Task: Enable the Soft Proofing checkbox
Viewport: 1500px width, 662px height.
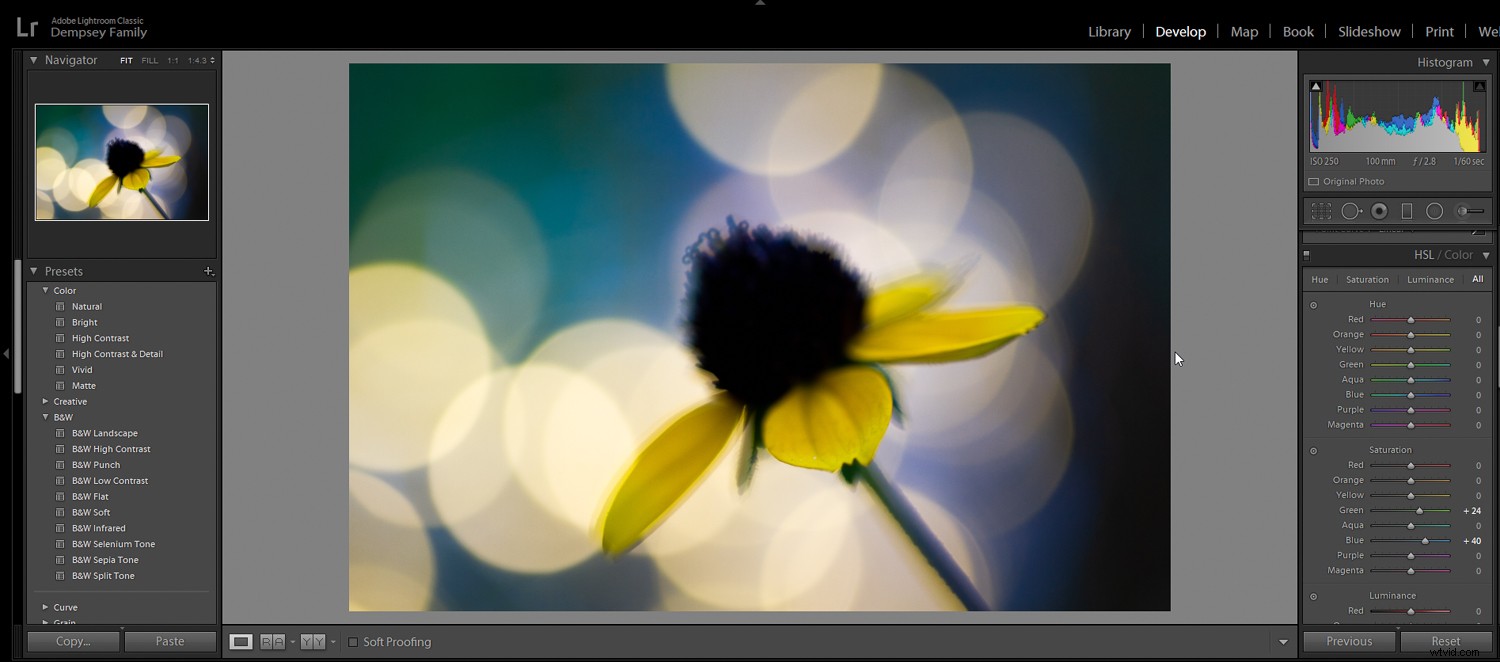Action: [353, 641]
